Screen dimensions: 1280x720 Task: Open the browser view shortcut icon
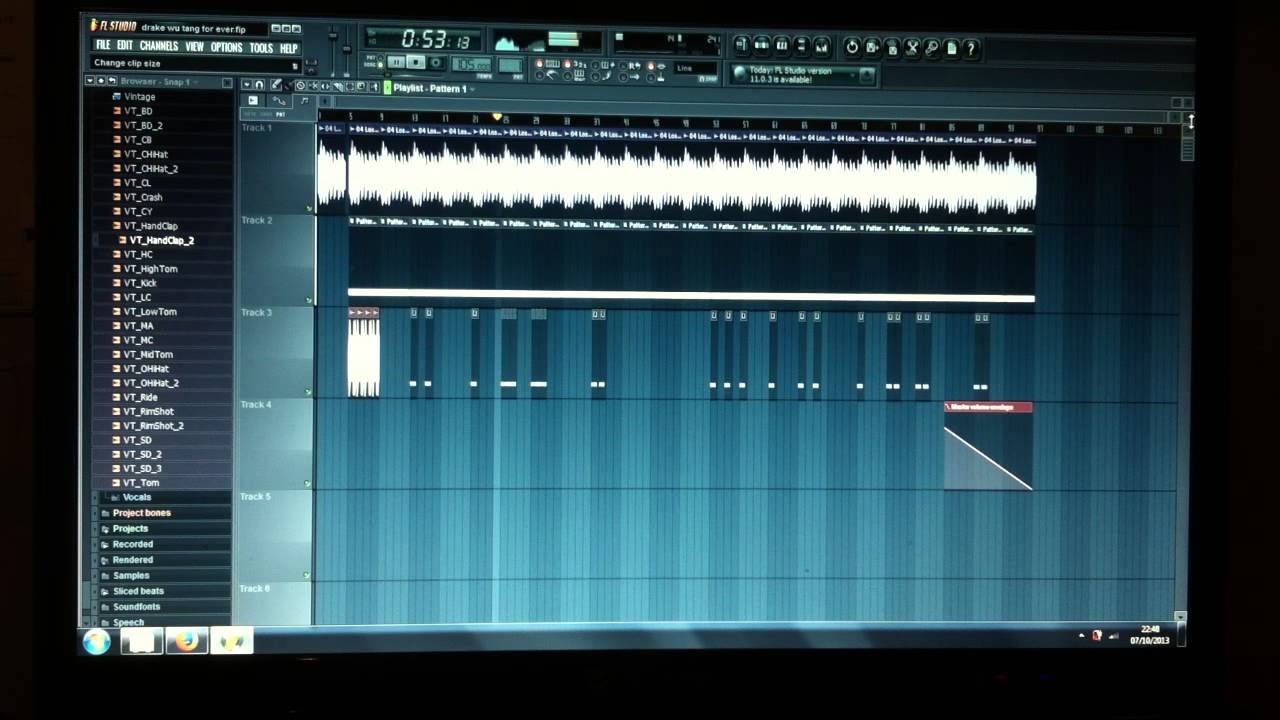(x=801, y=46)
